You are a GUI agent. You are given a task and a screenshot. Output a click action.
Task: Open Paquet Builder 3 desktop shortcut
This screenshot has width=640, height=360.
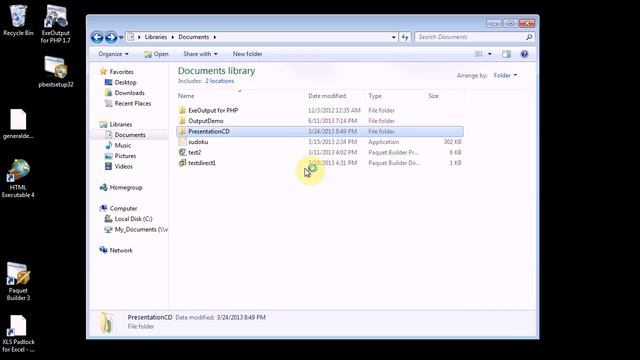pyautogui.click(x=18, y=282)
